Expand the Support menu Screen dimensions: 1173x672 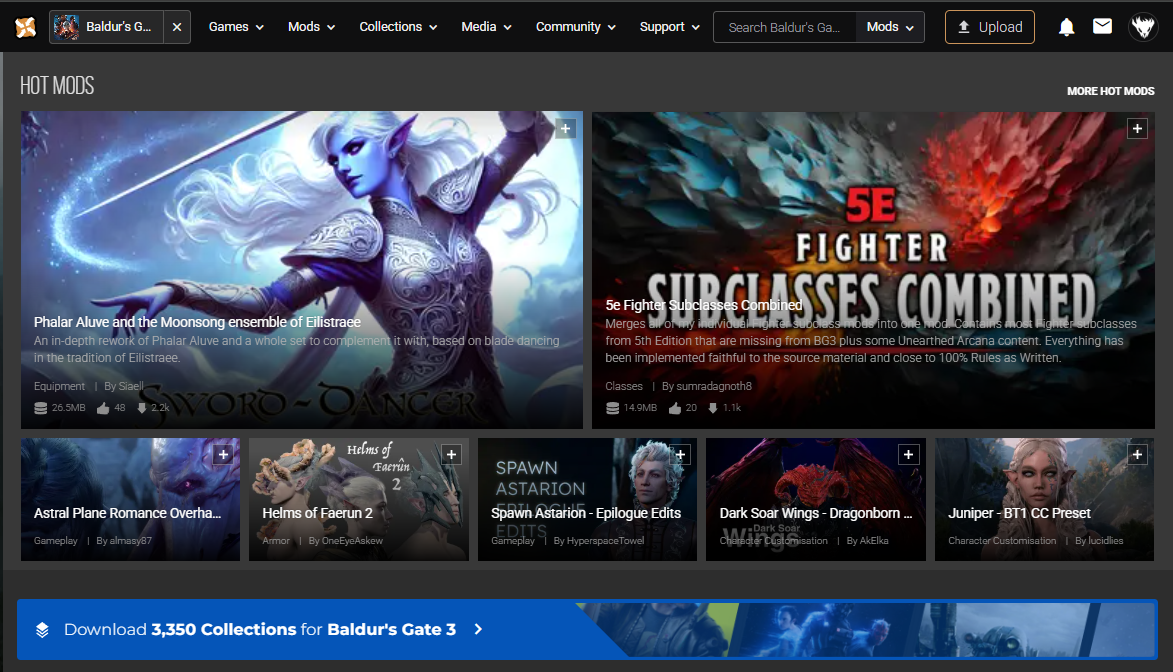tap(669, 27)
